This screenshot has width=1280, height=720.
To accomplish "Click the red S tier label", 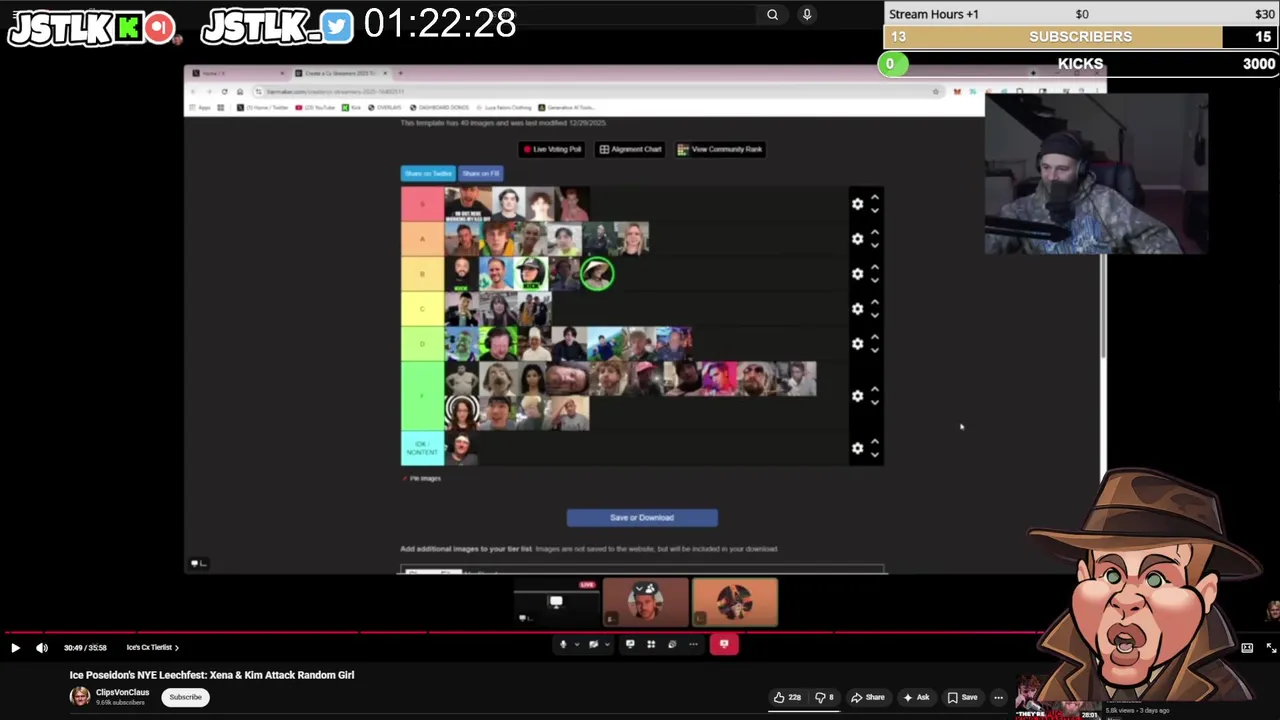I will pos(422,204).
